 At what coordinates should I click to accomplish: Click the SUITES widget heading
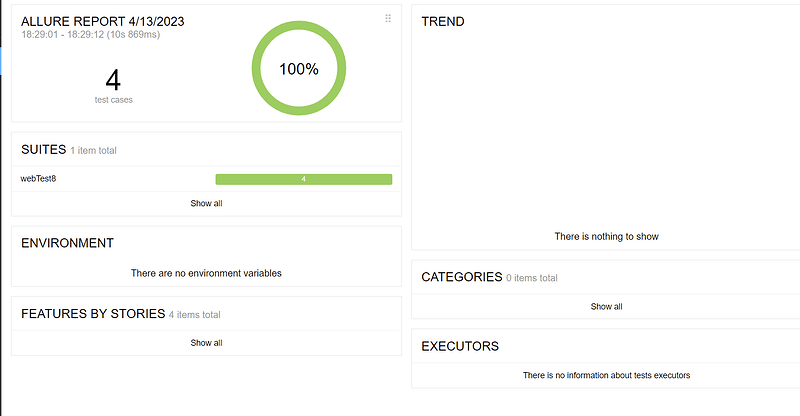pyautogui.click(x=43, y=150)
